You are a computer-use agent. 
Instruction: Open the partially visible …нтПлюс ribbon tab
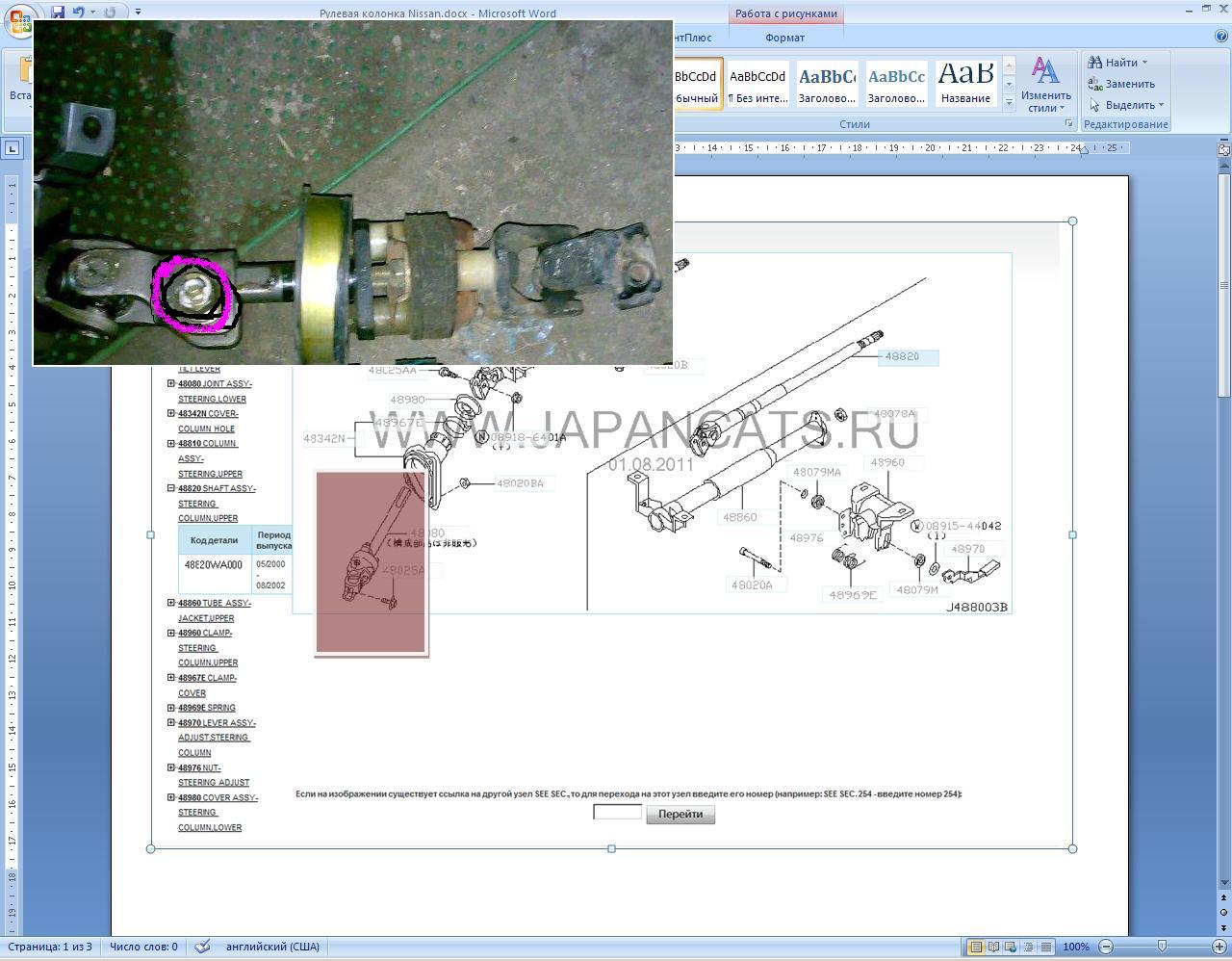click(693, 38)
